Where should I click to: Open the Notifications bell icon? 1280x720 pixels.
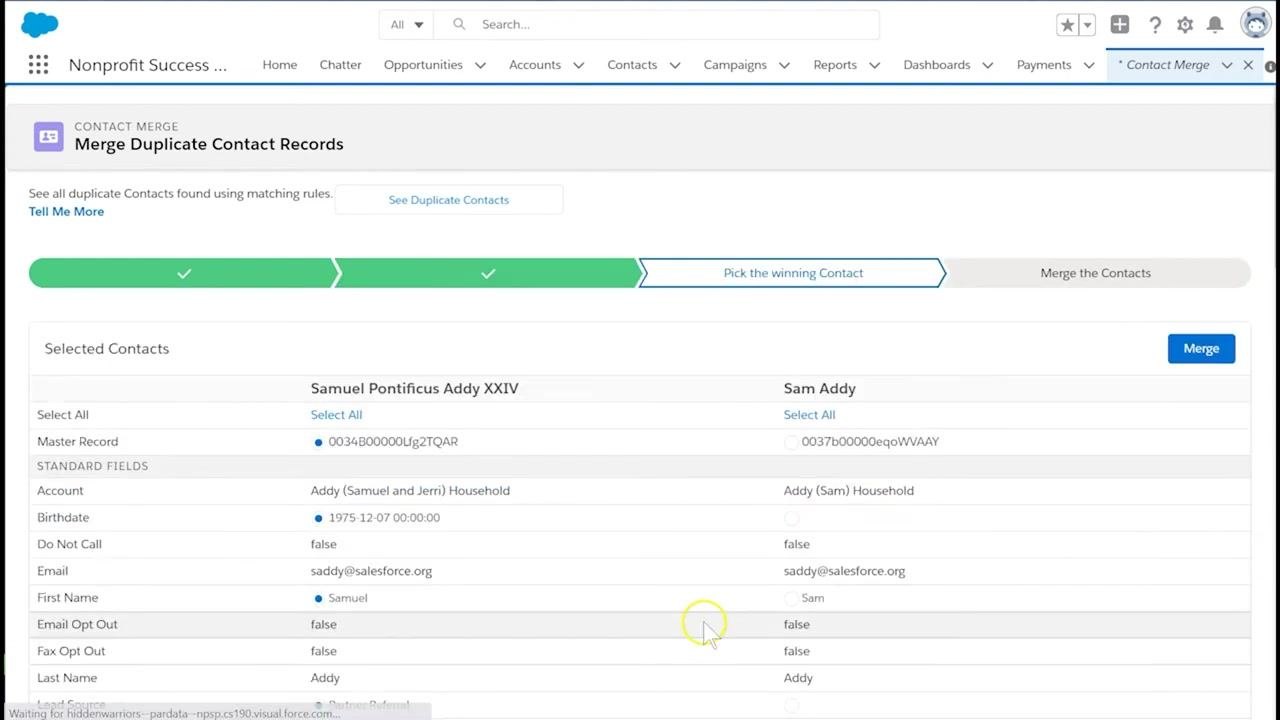point(1215,25)
